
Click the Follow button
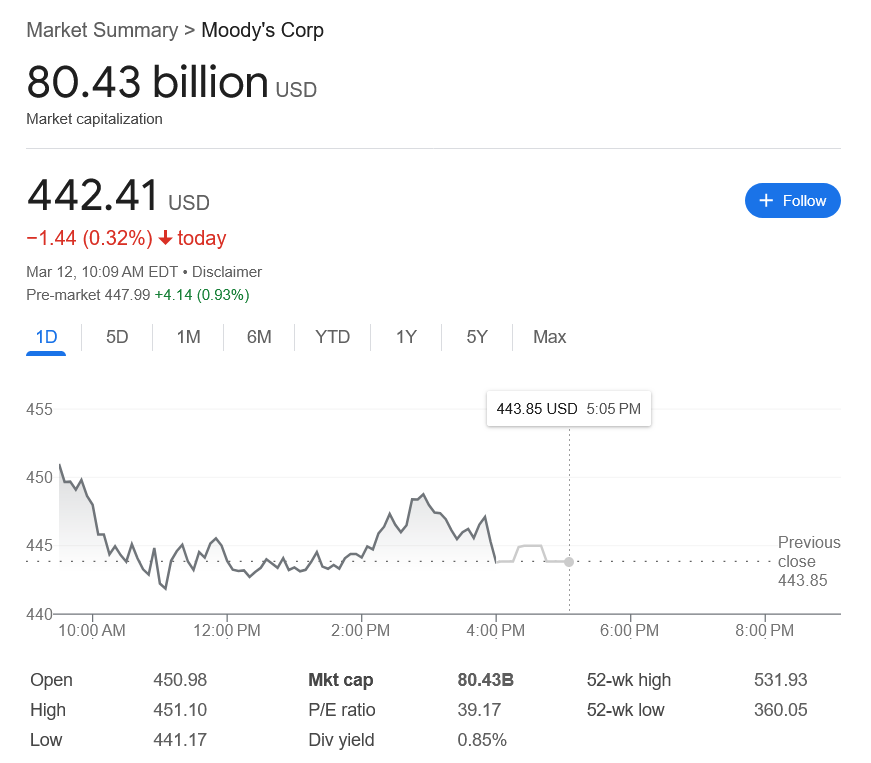(792, 200)
